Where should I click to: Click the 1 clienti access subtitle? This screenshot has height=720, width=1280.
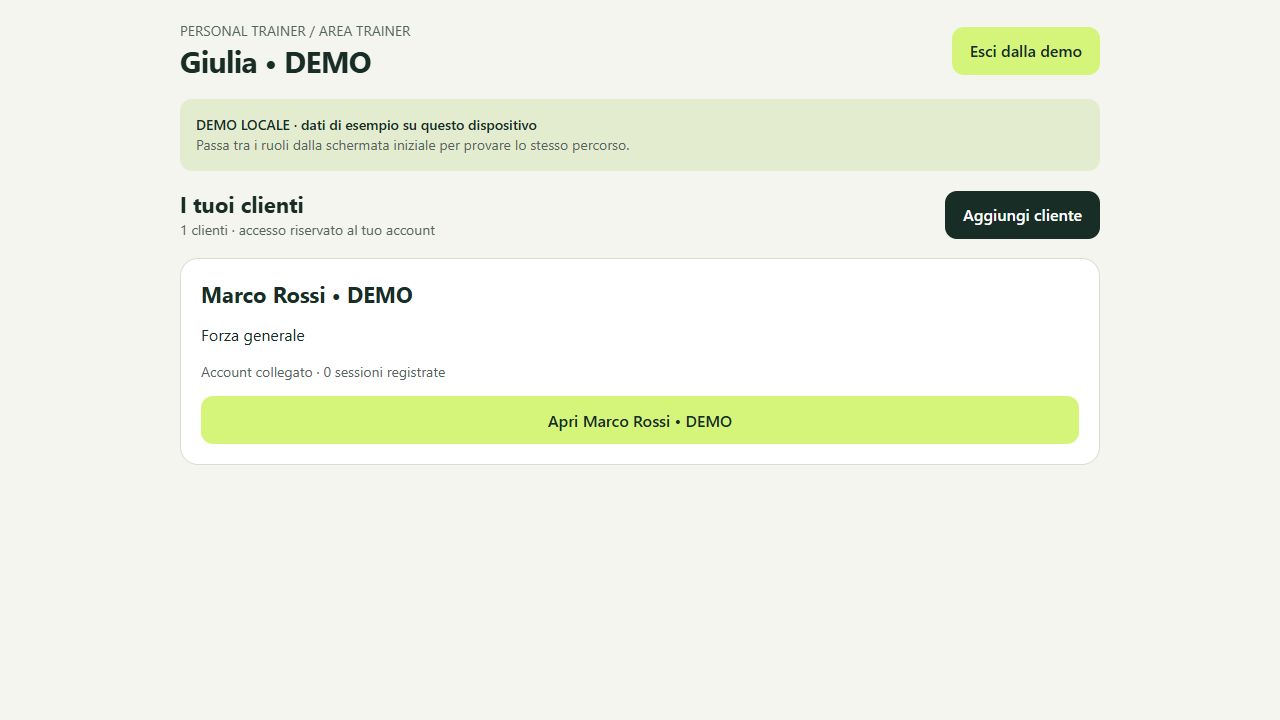[307, 230]
